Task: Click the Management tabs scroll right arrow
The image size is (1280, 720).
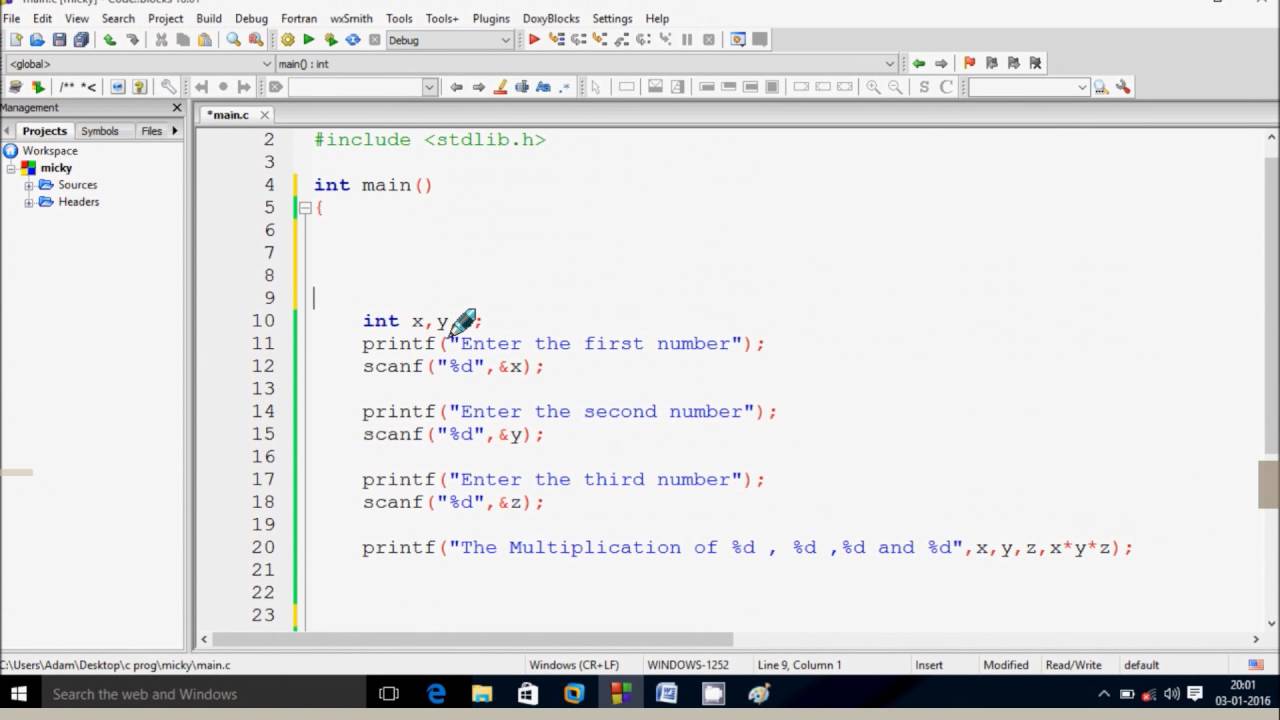Action: point(175,130)
